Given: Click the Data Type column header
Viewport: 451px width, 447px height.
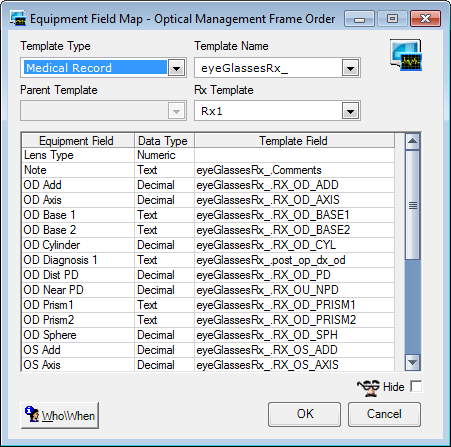Looking at the screenshot, I should [x=164, y=141].
